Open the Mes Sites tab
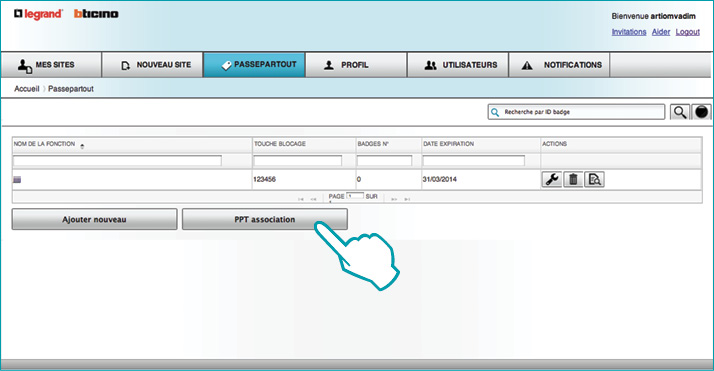 pyautogui.click(x=51, y=65)
